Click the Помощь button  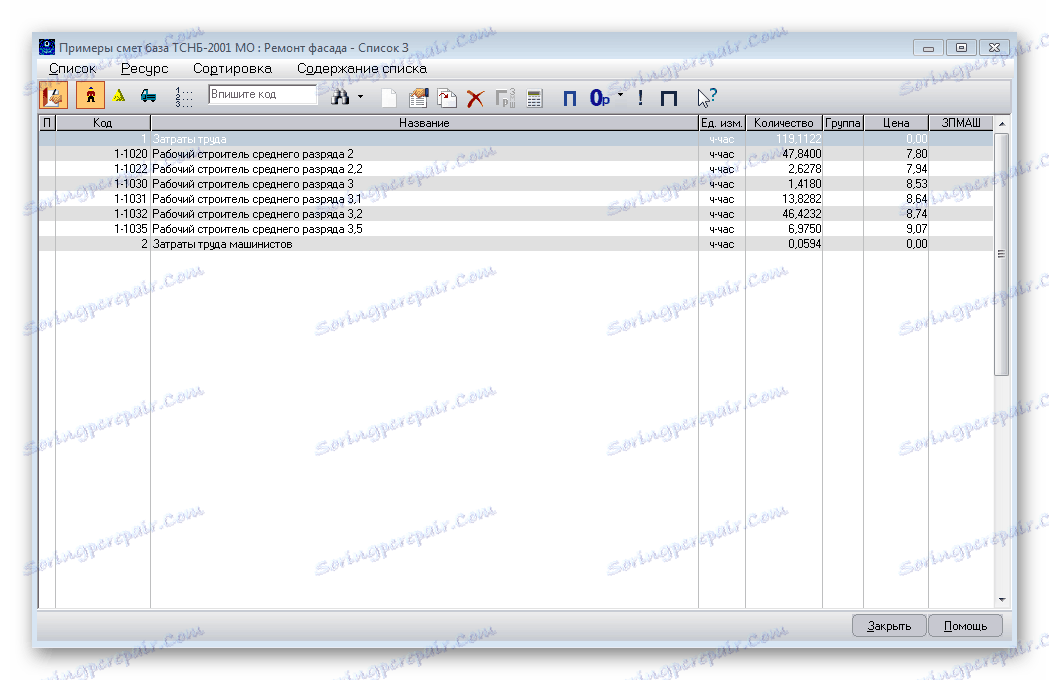coord(965,626)
